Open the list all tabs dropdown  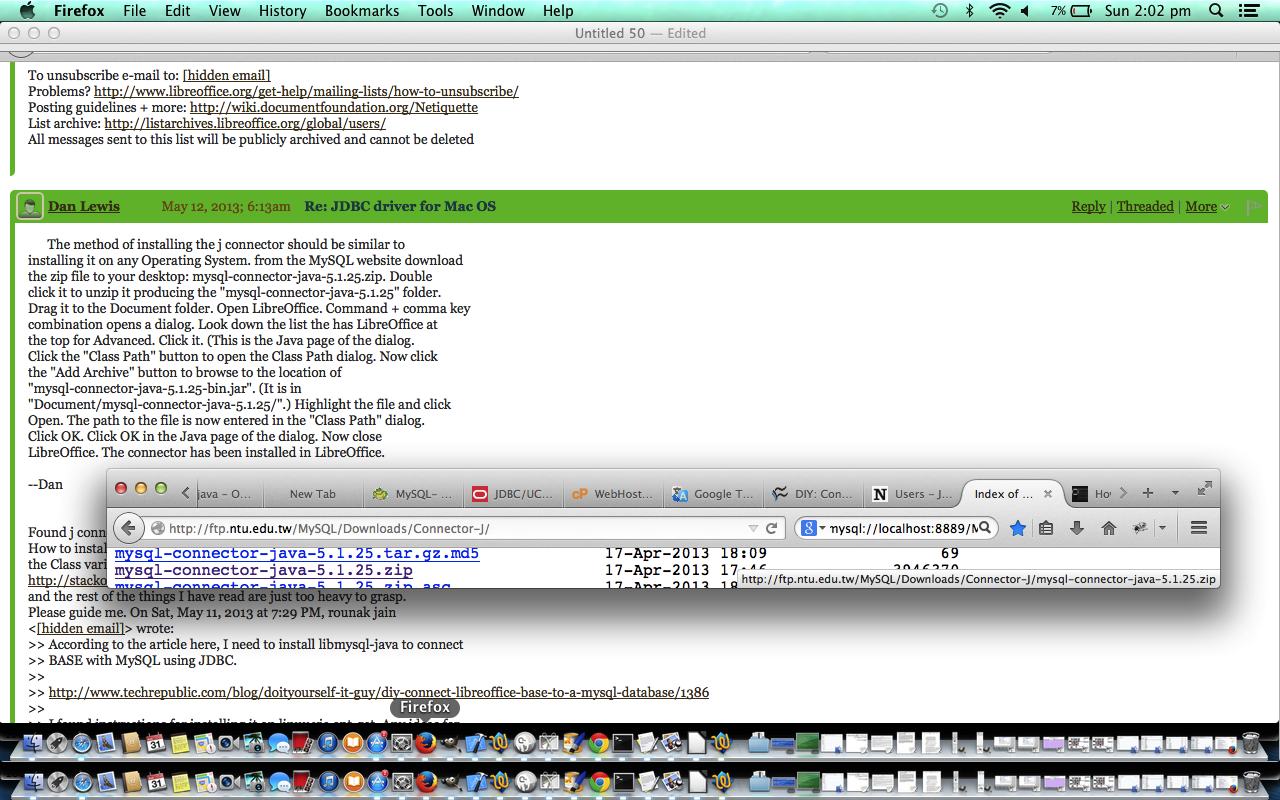(x=1175, y=493)
